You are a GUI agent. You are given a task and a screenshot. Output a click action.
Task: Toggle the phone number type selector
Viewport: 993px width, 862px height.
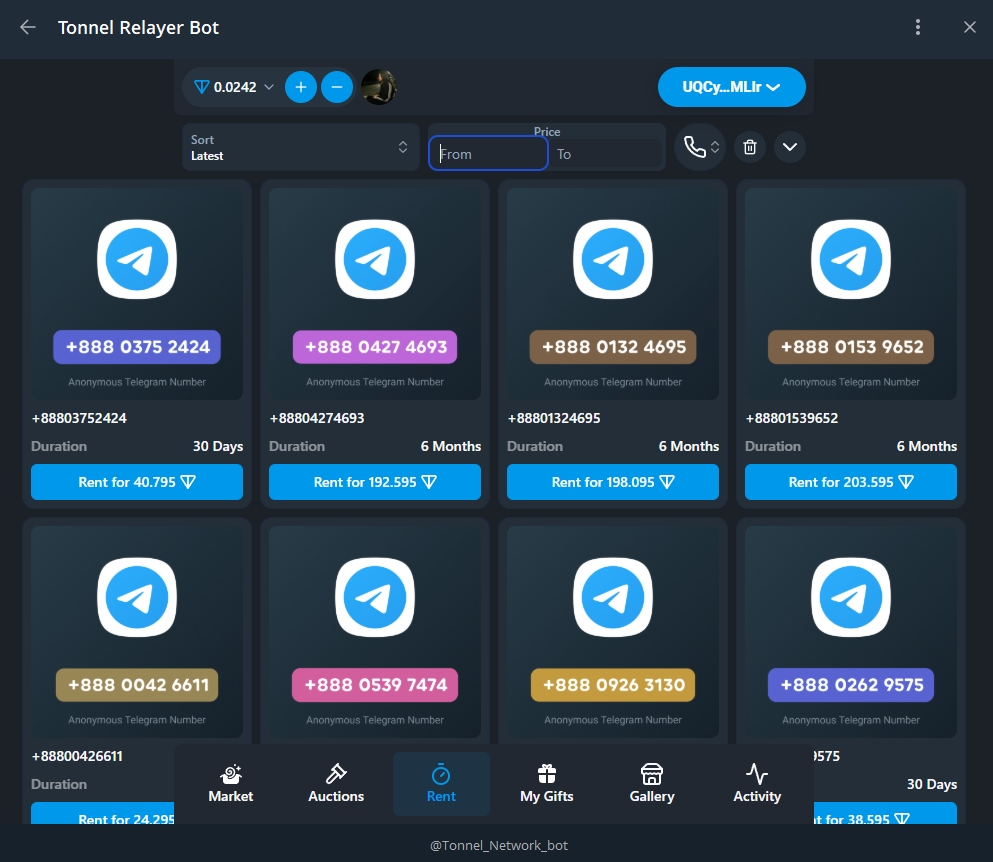pos(699,147)
